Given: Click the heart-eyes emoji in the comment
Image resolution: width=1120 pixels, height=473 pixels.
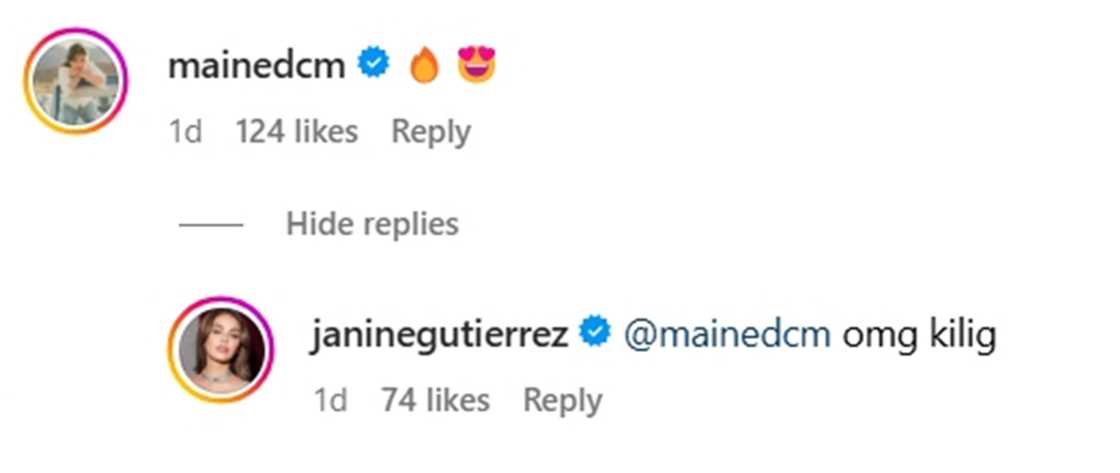Looking at the screenshot, I should point(476,66).
